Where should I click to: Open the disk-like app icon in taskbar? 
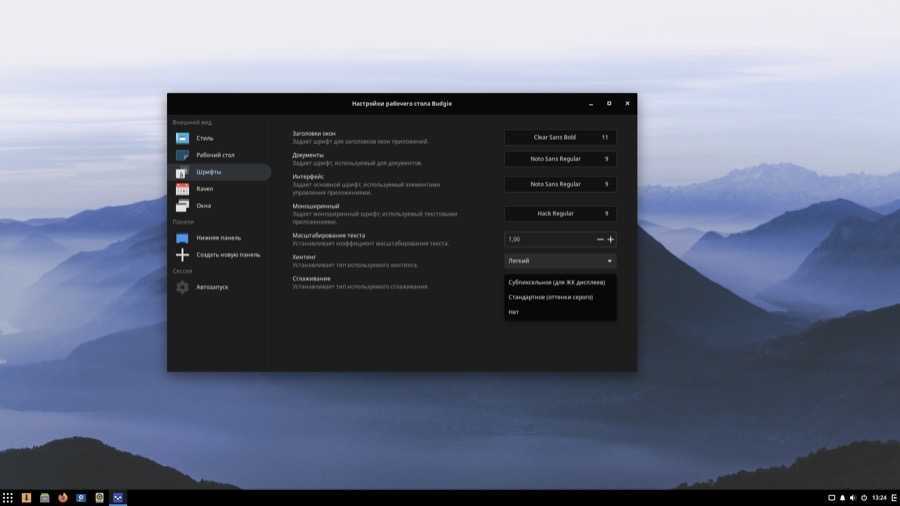[x=99, y=498]
